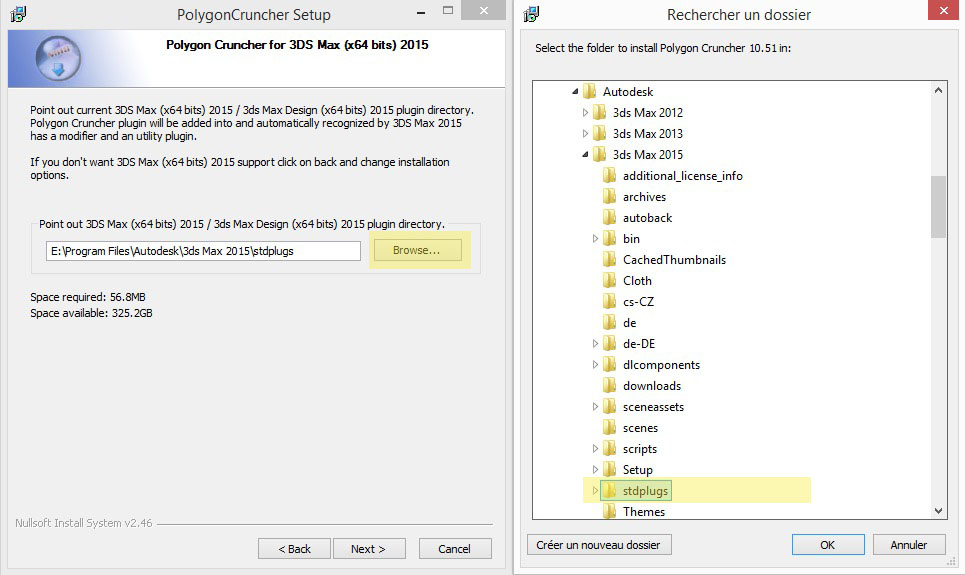Select the autoback folder icon
The width and height of the screenshot is (965, 575).
(609, 217)
